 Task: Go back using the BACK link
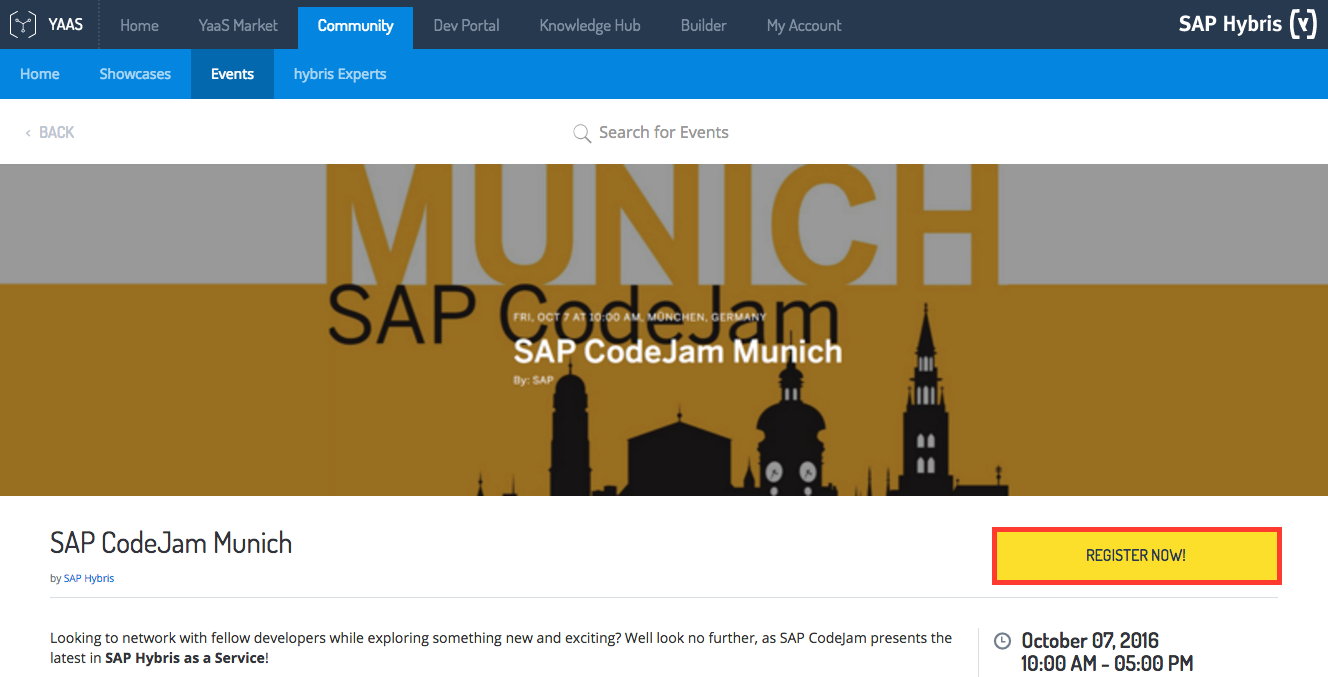pyautogui.click(x=50, y=132)
